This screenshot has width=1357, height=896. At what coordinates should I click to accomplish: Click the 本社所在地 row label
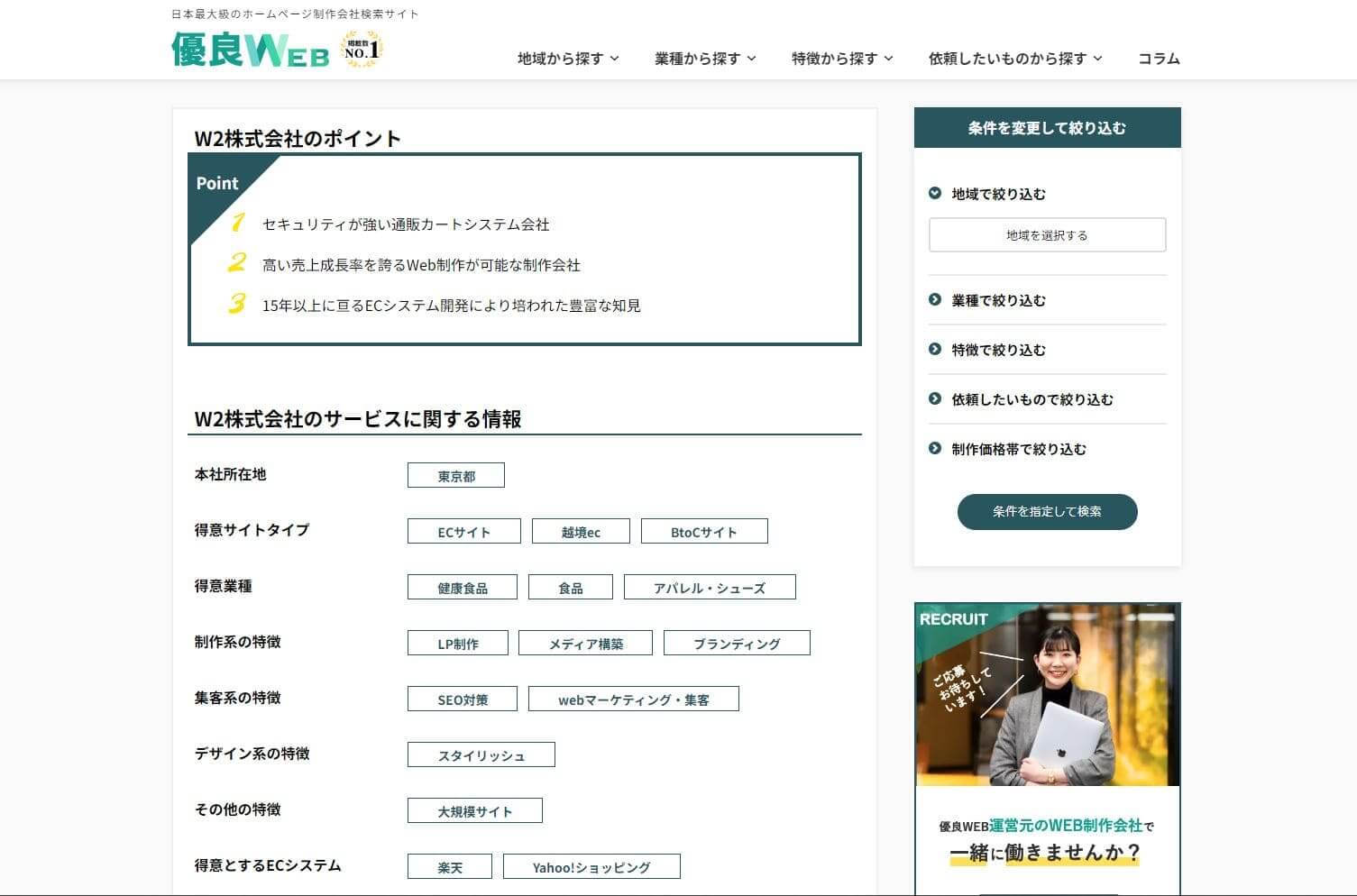(231, 474)
